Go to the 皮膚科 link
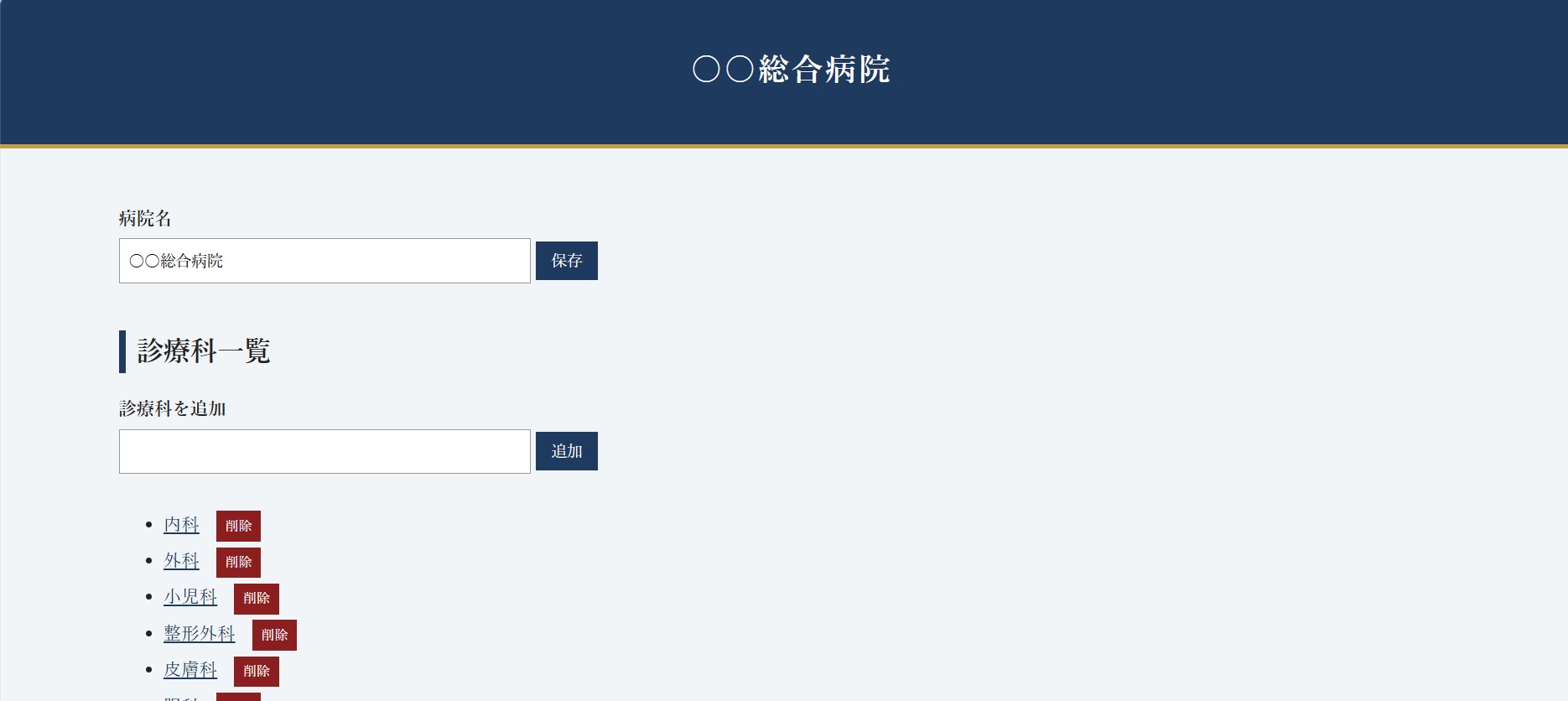Image resolution: width=1568 pixels, height=701 pixels. 190,670
